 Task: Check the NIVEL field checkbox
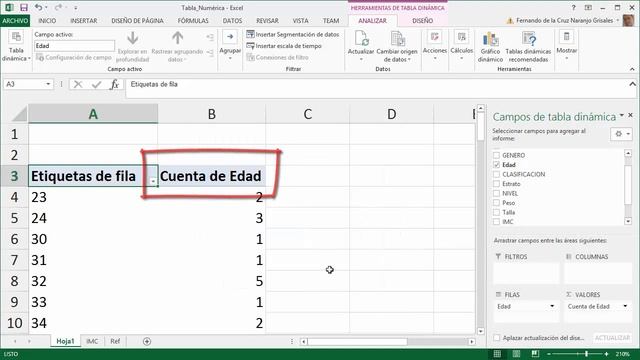coord(496,193)
